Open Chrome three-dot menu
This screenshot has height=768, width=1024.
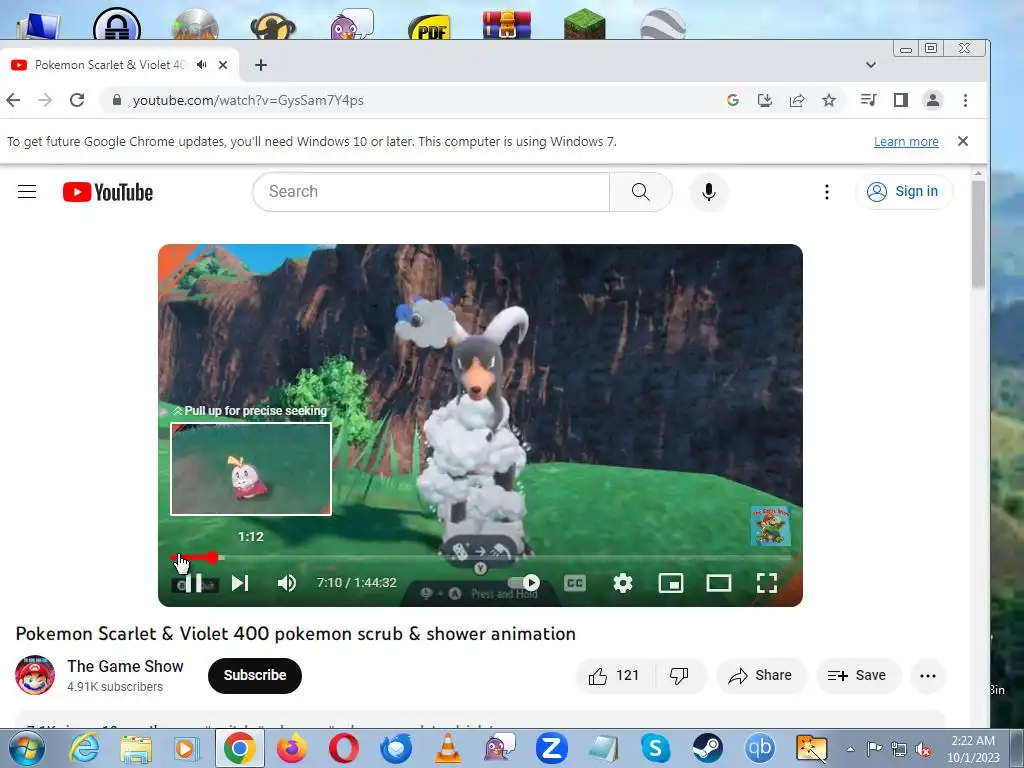click(x=965, y=100)
